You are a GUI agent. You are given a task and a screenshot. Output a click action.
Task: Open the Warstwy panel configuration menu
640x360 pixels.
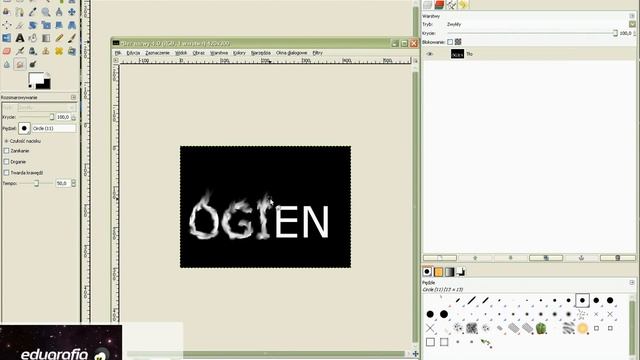(x=632, y=16)
